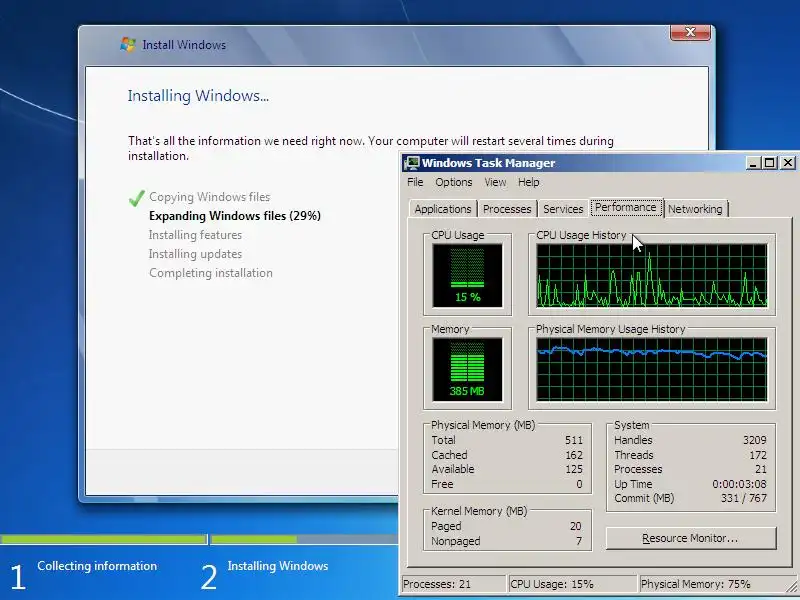The image size is (800, 600).
Task: Click the status bar Physical Memory: 75% entry
Action: pyautogui.click(x=712, y=584)
